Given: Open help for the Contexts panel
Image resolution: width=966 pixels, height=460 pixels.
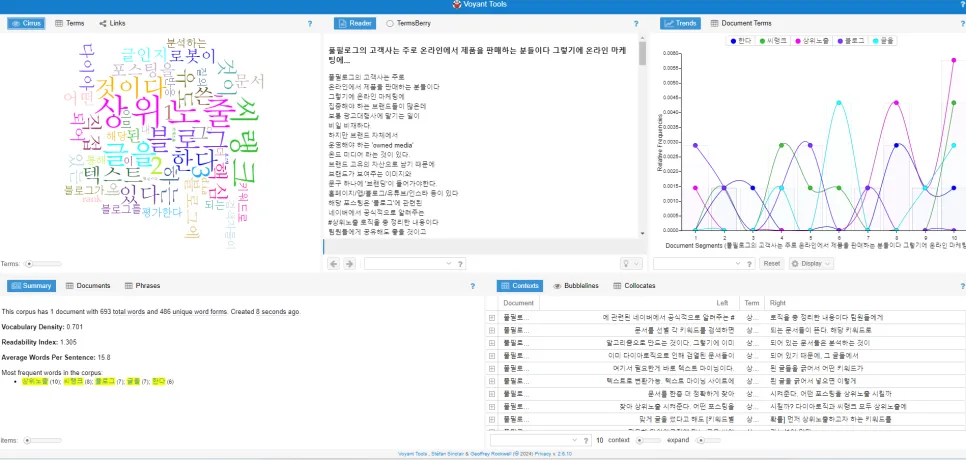Looking at the screenshot, I should [x=962, y=286].
